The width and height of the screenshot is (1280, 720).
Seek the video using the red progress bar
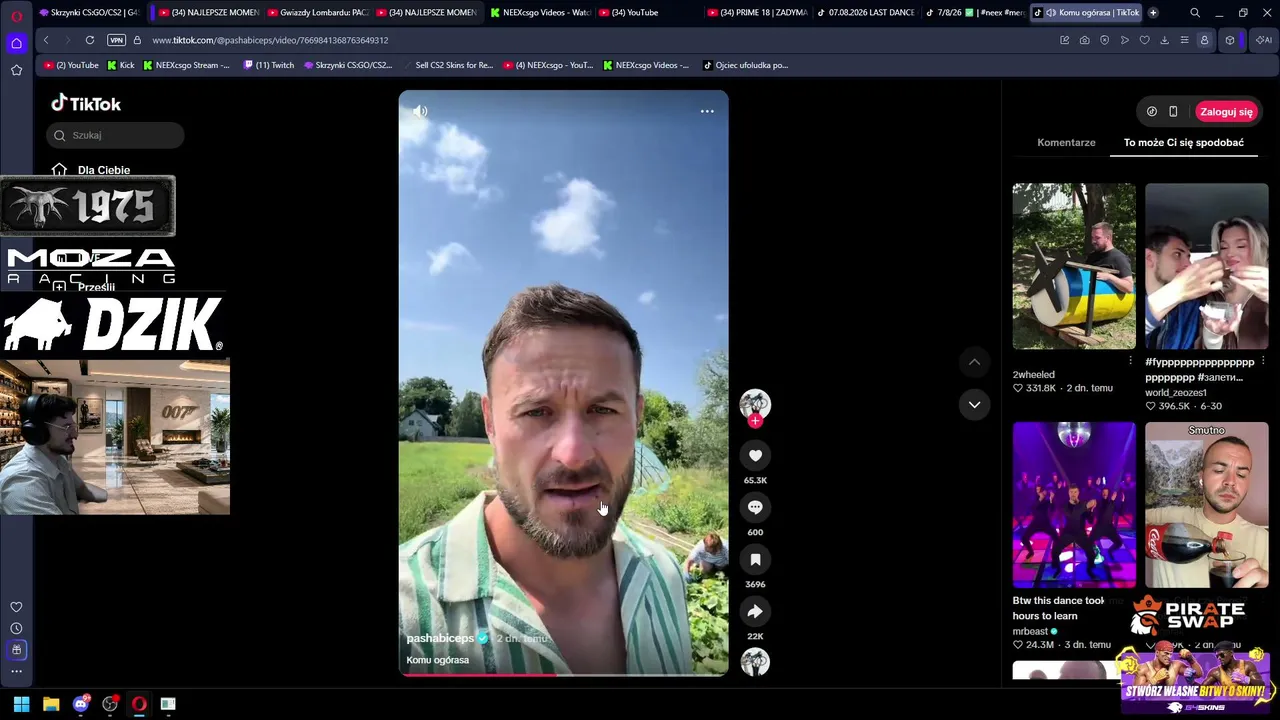click(564, 674)
